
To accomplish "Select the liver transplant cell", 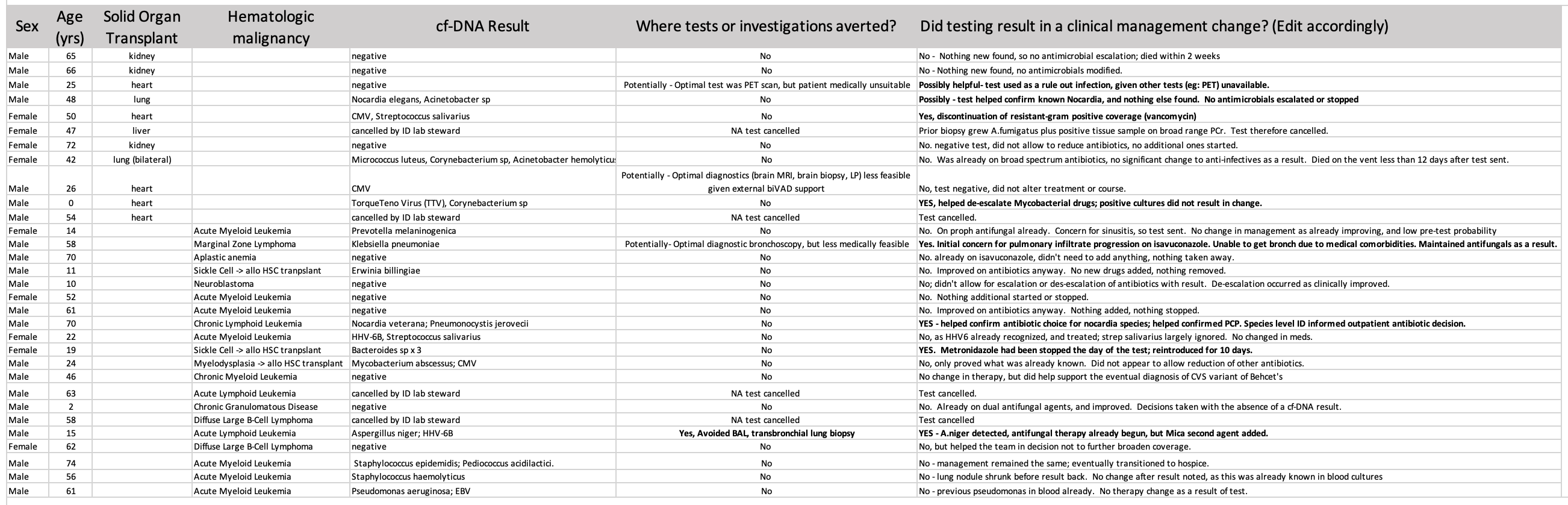I will (142, 131).
